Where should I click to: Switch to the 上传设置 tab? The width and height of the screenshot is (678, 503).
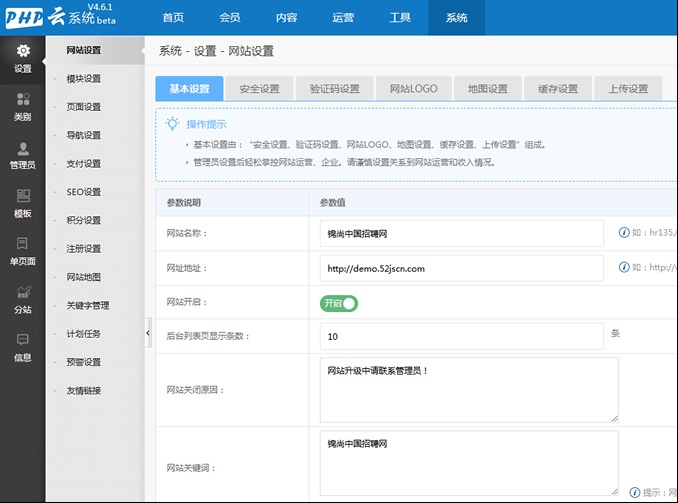point(628,89)
